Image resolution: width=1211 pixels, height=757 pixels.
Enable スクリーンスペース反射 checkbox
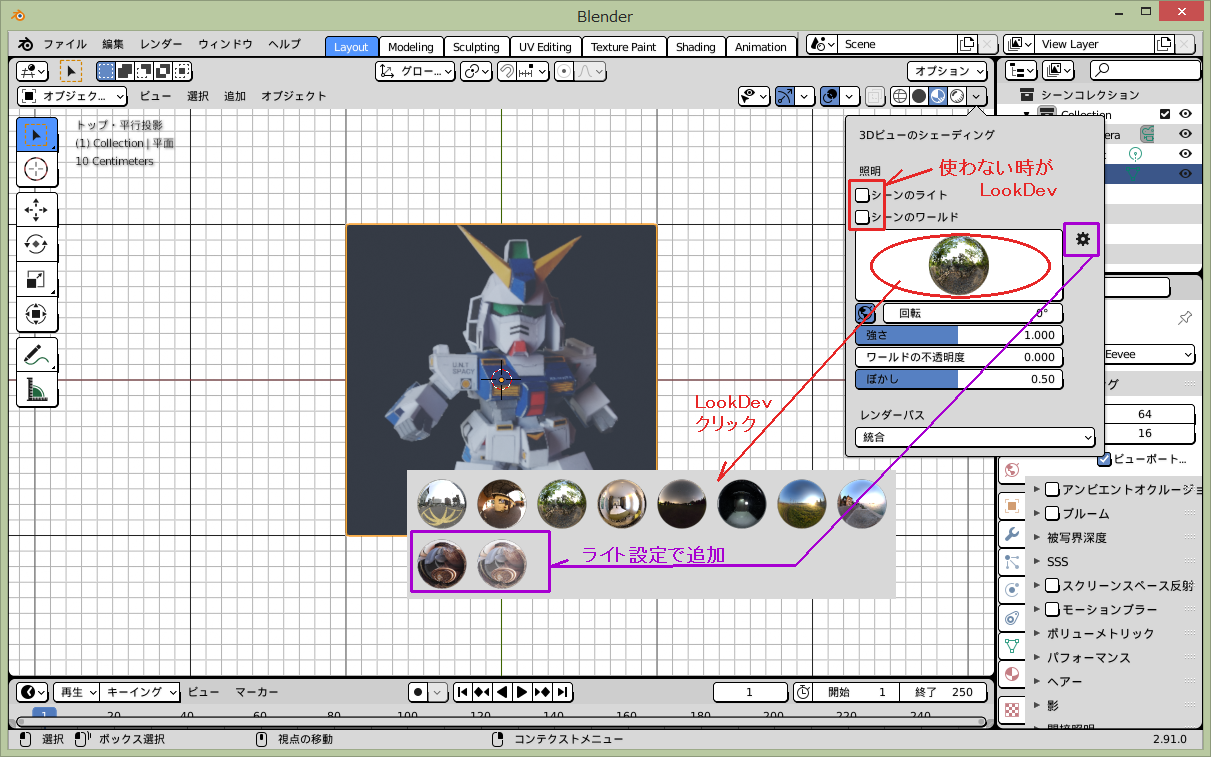pos(1052,585)
